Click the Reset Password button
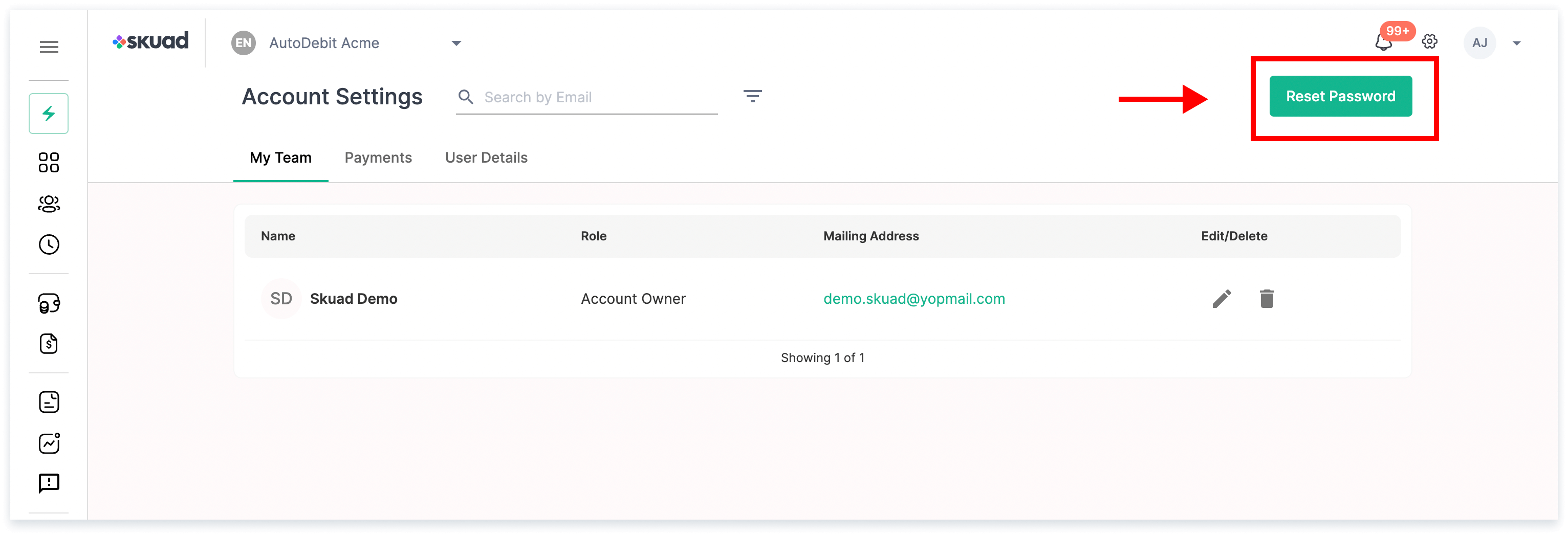 [1340, 96]
